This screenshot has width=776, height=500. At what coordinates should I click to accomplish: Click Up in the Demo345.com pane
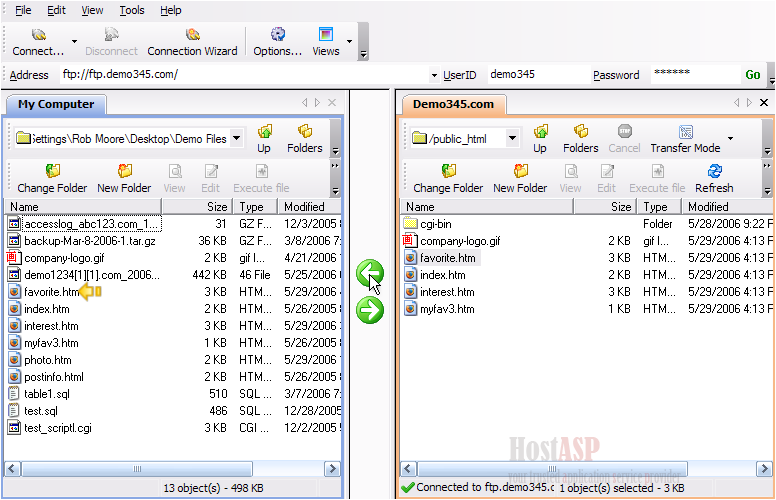pos(540,139)
